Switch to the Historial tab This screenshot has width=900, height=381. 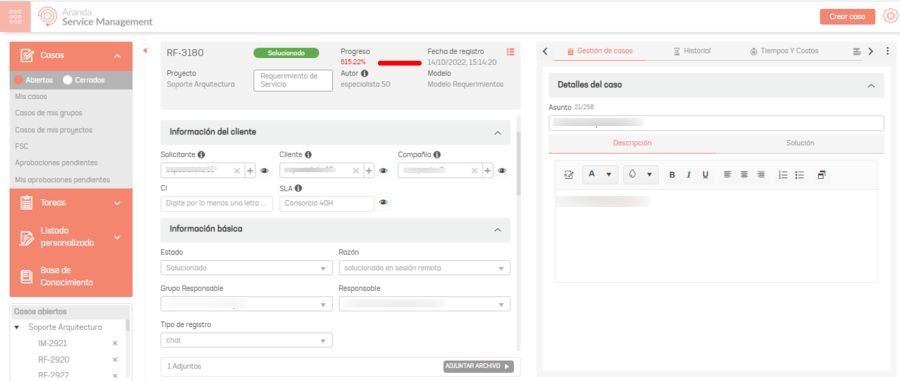pos(692,51)
